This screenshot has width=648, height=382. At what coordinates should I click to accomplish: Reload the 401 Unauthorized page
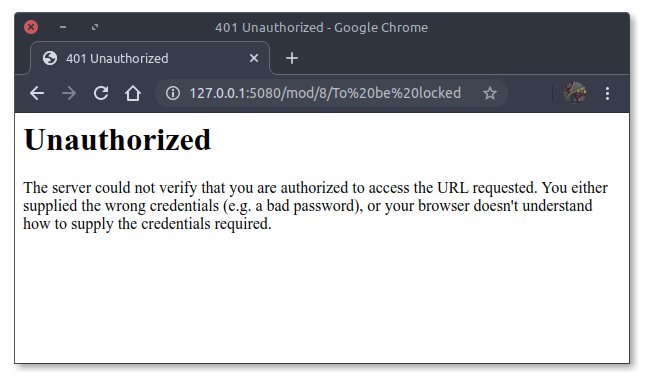tap(101, 93)
